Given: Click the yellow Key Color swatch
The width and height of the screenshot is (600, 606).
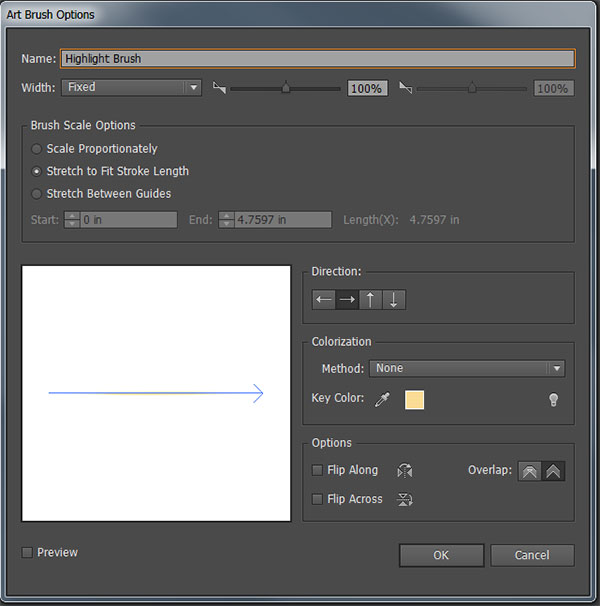Looking at the screenshot, I should point(414,400).
